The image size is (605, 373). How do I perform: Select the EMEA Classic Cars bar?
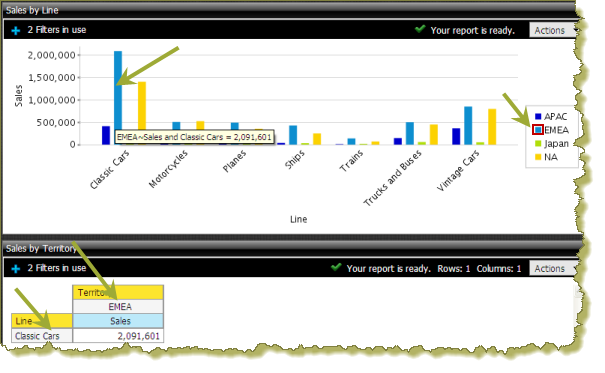click(x=118, y=91)
